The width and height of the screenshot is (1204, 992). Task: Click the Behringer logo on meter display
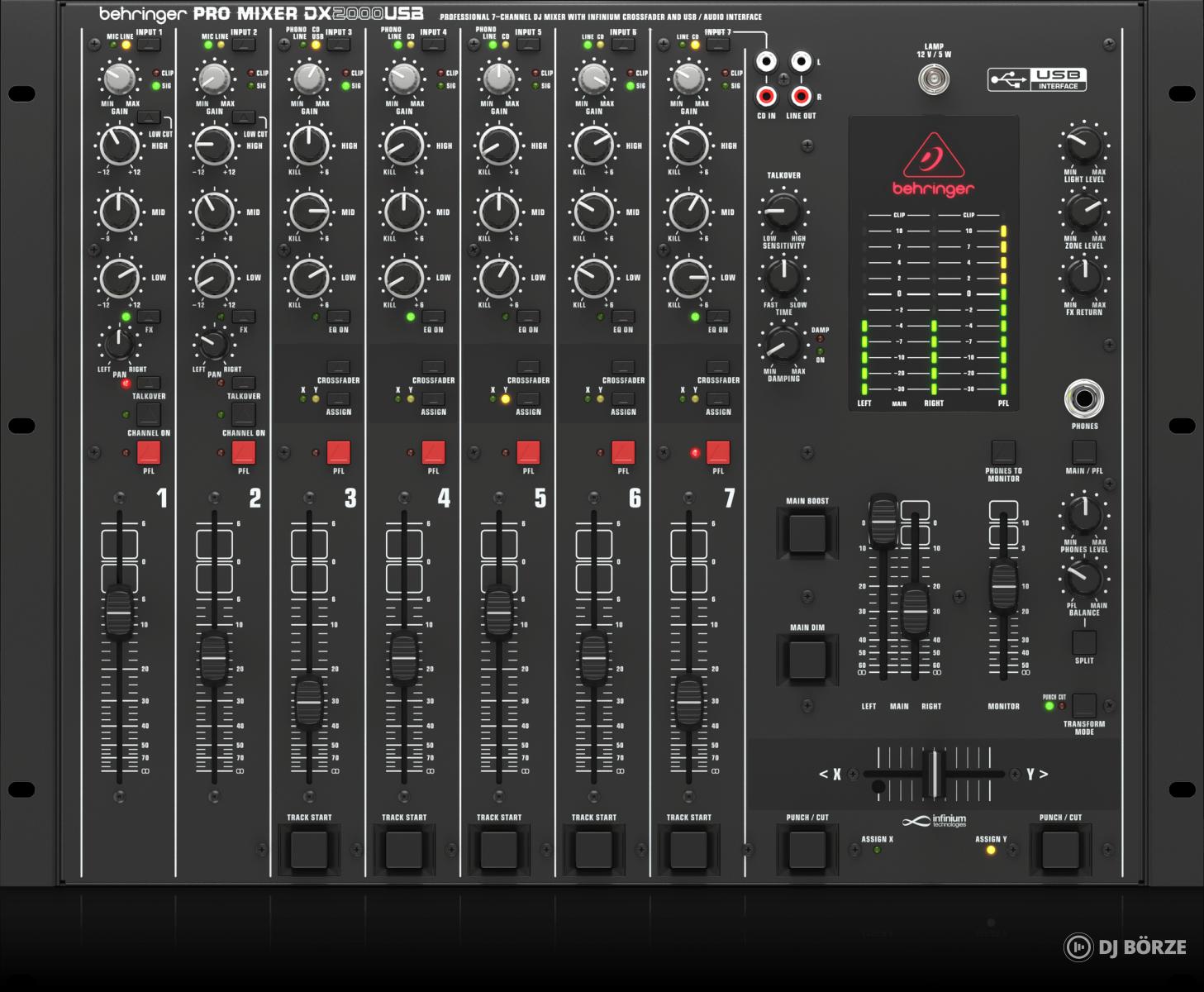click(933, 166)
